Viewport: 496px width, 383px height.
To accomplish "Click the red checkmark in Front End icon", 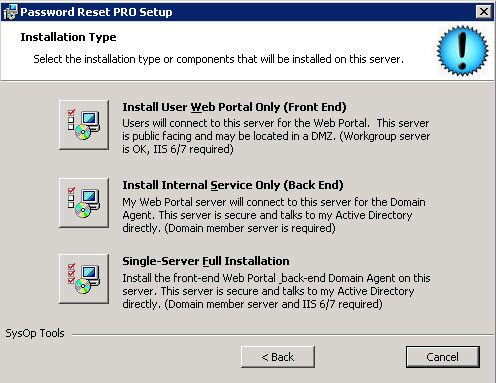I will click(x=71, y=112).
